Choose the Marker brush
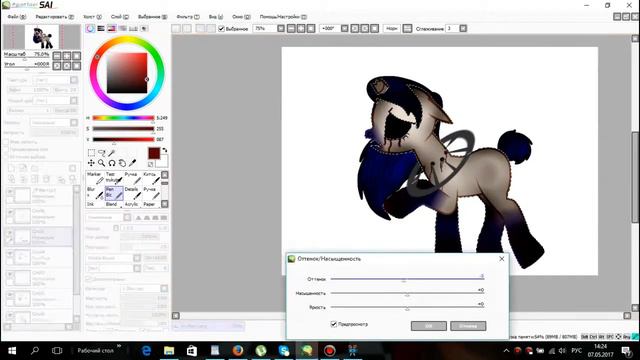The width and height of the screenshot is (640, 360). click(95, 178)
